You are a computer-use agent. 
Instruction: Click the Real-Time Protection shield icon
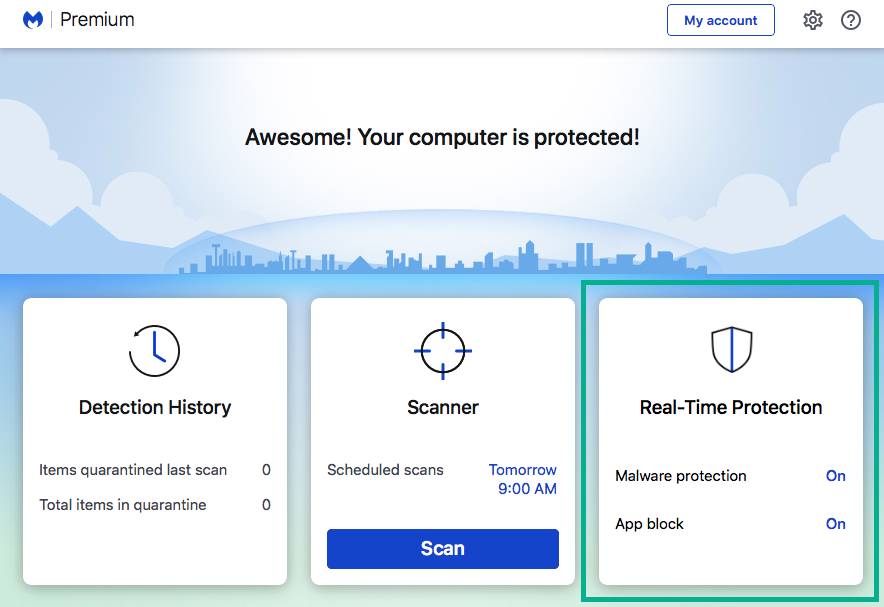click(x=730, y=349)
